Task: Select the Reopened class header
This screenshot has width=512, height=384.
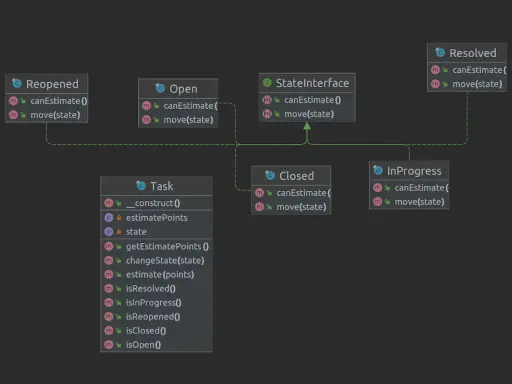Action: point(47,84)
